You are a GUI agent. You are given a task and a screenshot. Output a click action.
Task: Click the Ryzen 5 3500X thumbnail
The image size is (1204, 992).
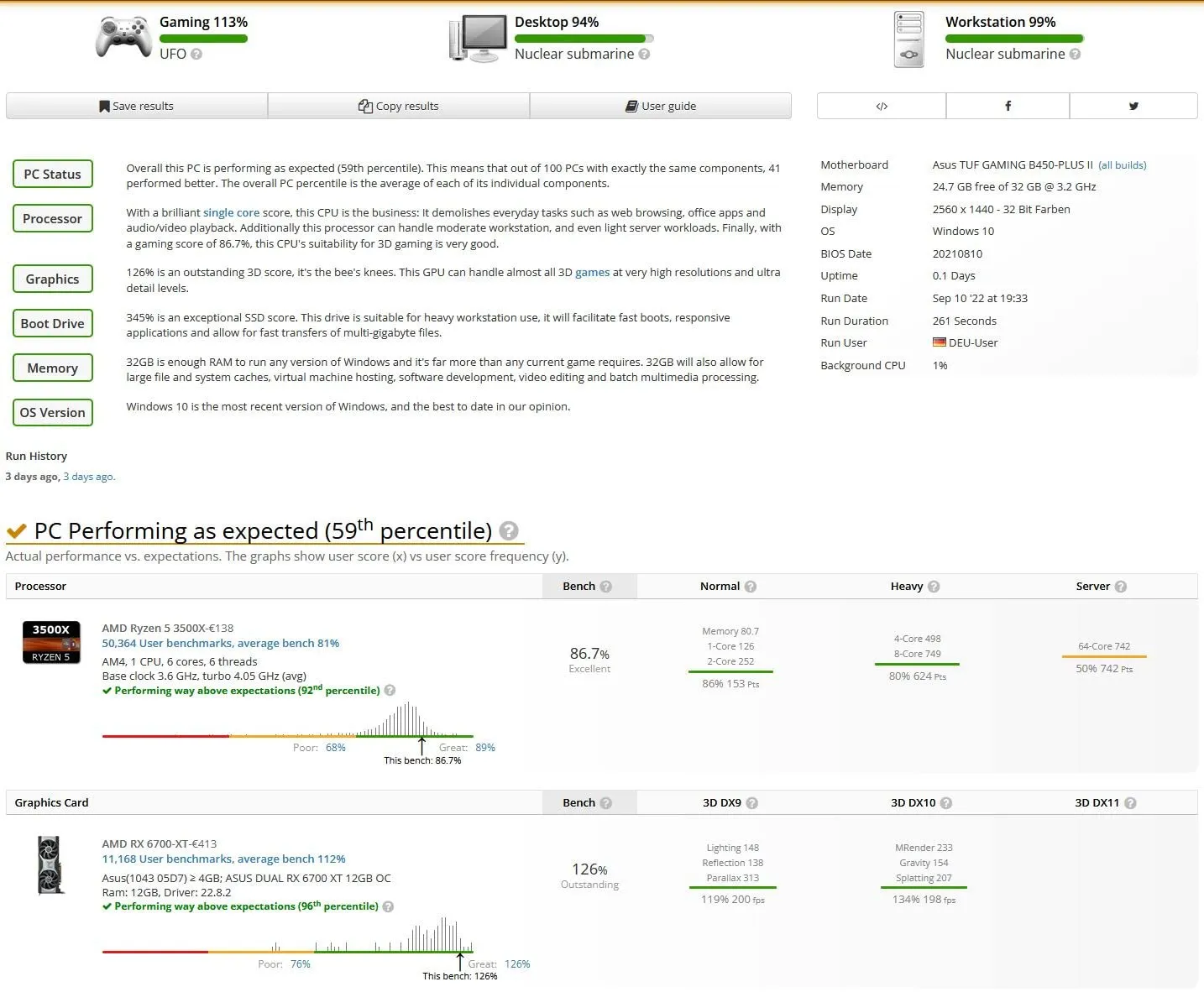[51, 642]
